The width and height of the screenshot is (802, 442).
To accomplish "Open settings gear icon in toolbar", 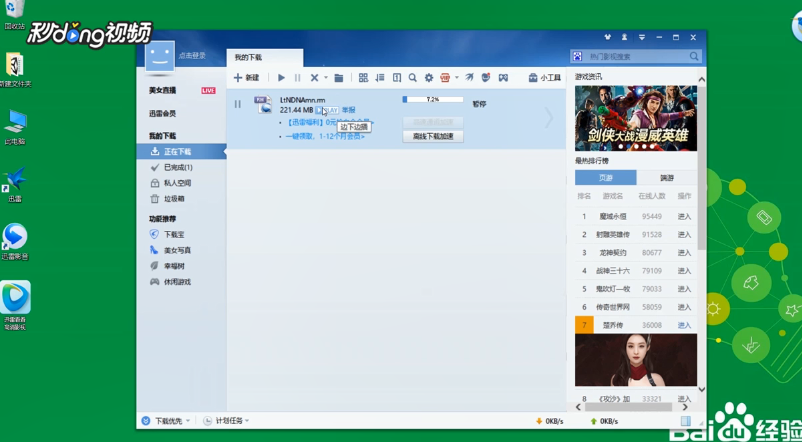I will click(x=429, y=78).
